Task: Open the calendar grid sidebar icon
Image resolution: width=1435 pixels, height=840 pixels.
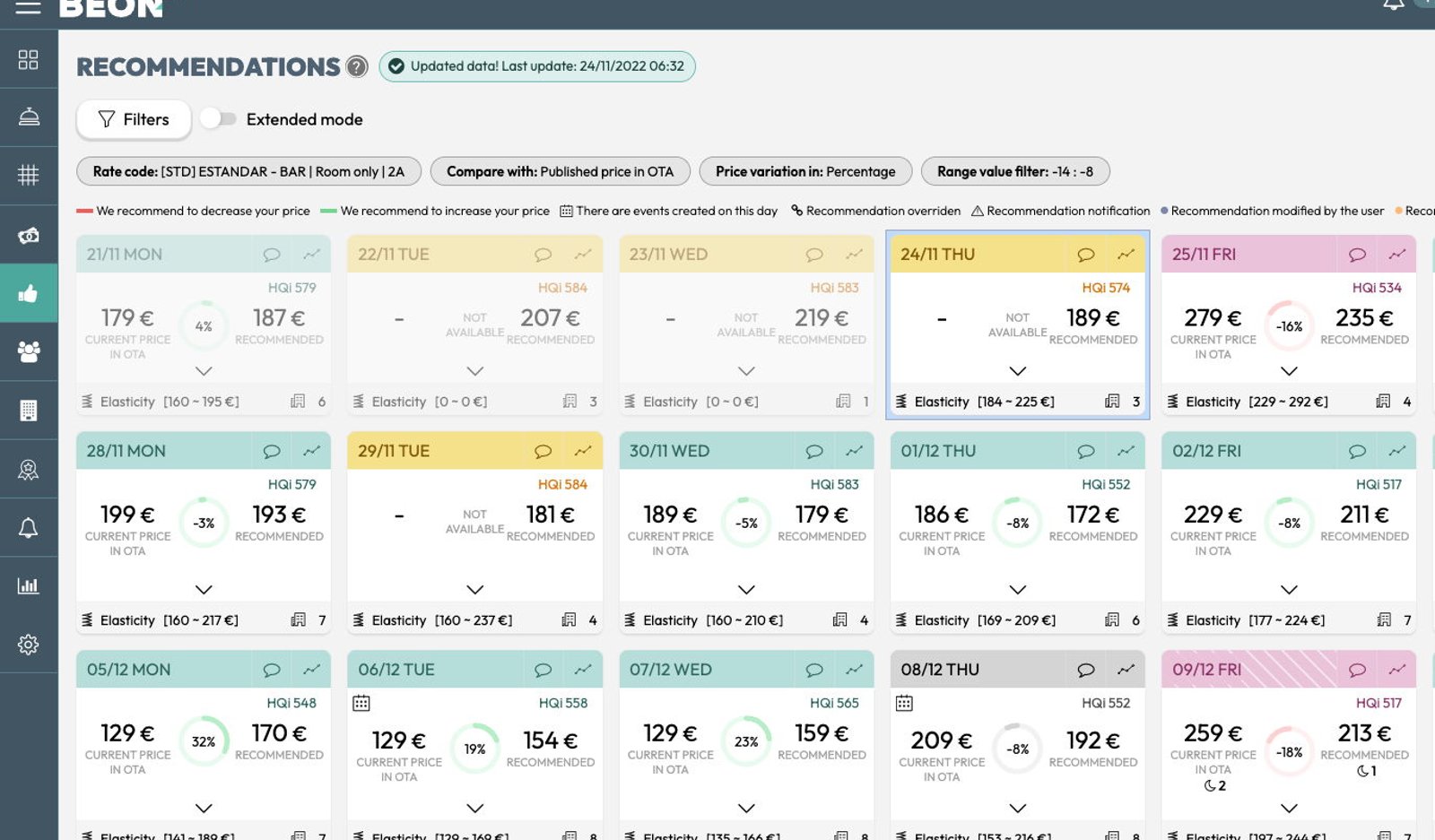Action: pos(29,175)
